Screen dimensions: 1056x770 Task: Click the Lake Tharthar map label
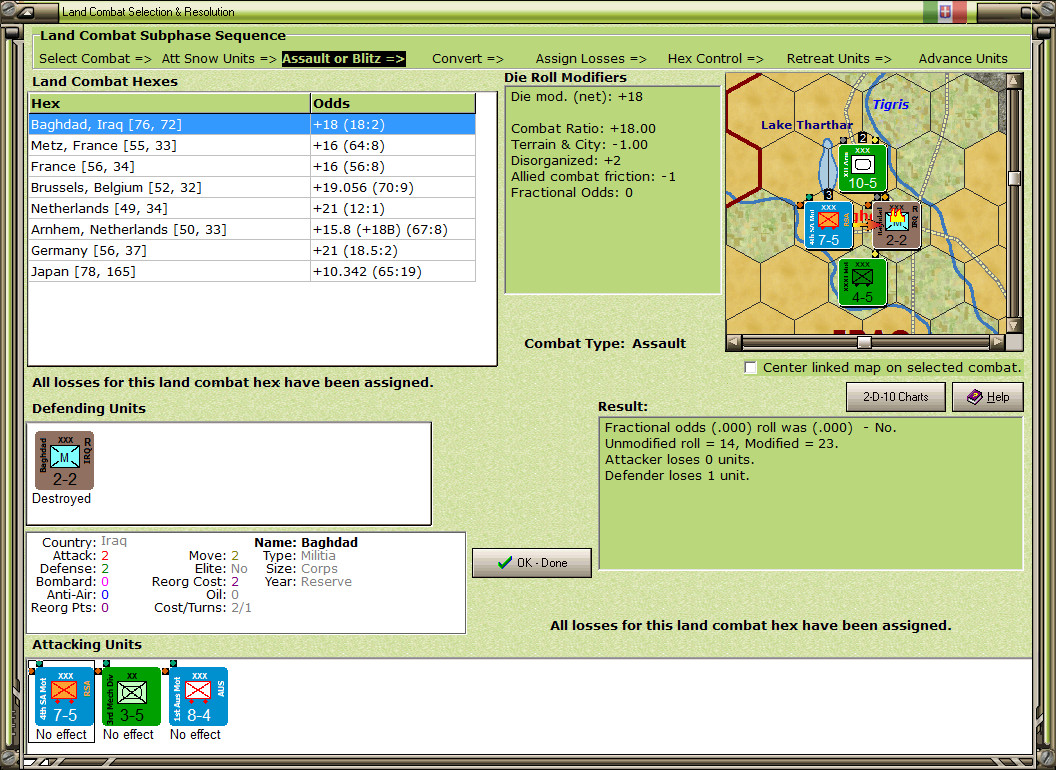807,125
